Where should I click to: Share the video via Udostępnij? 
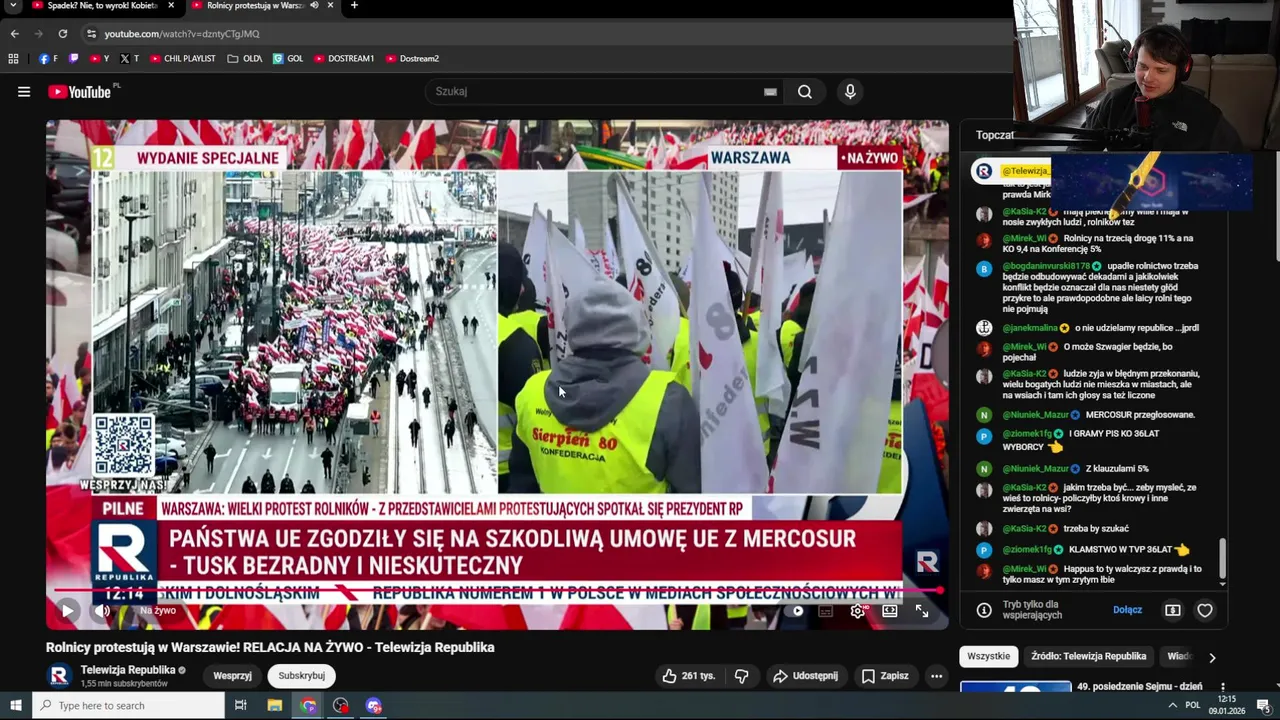[x=805, y=676]
